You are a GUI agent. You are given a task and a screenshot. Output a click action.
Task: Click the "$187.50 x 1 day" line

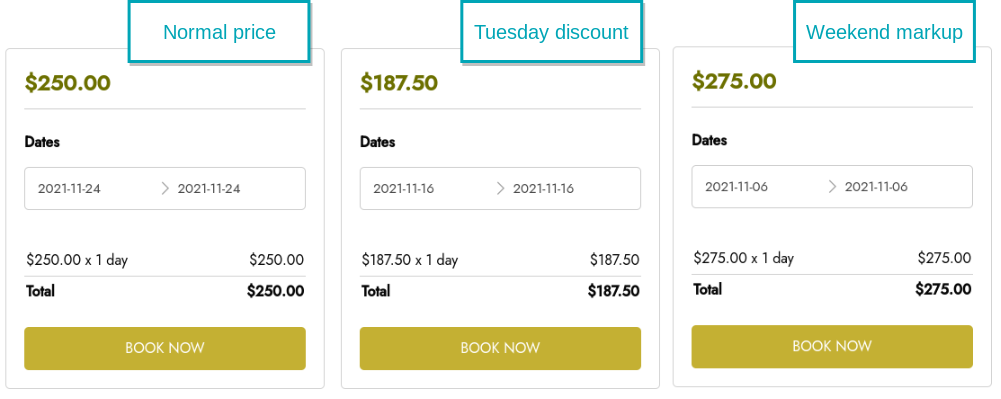point(410,260)
